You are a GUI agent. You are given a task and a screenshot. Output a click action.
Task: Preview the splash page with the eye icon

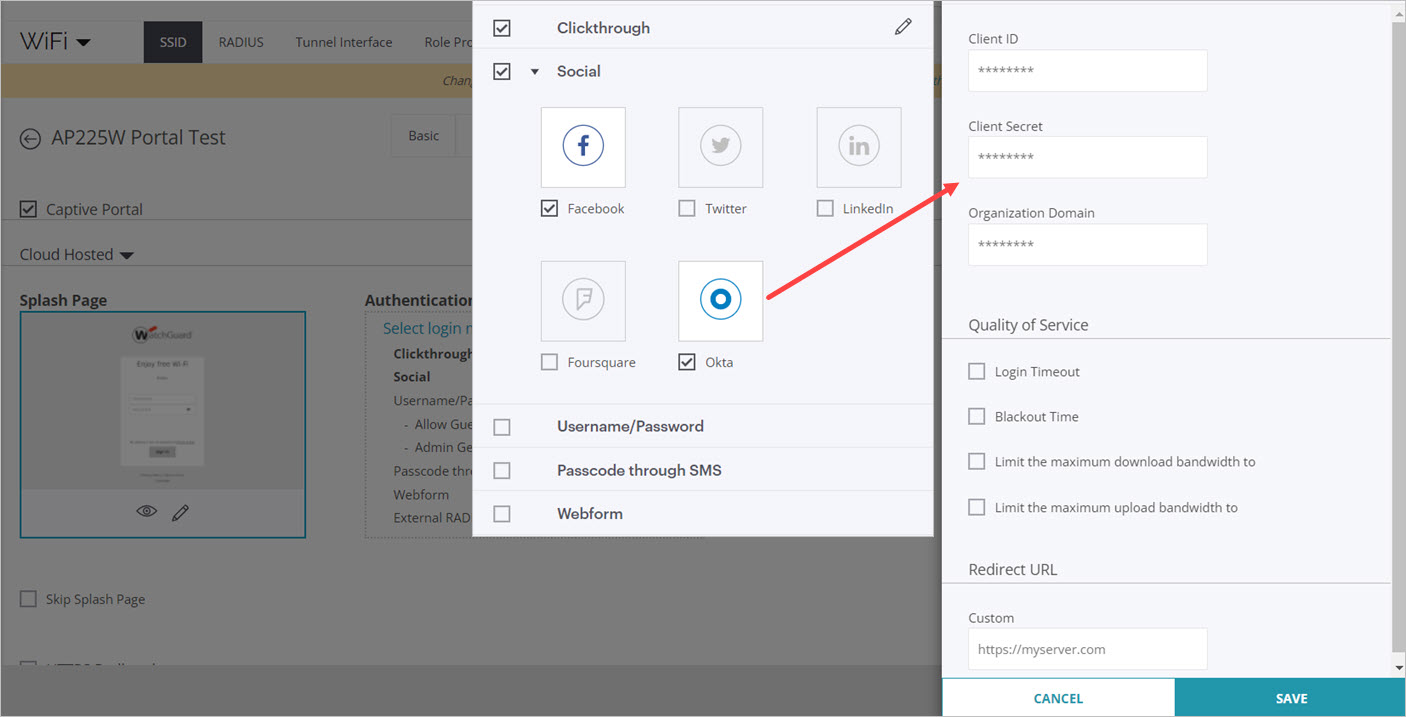point(146,511)
